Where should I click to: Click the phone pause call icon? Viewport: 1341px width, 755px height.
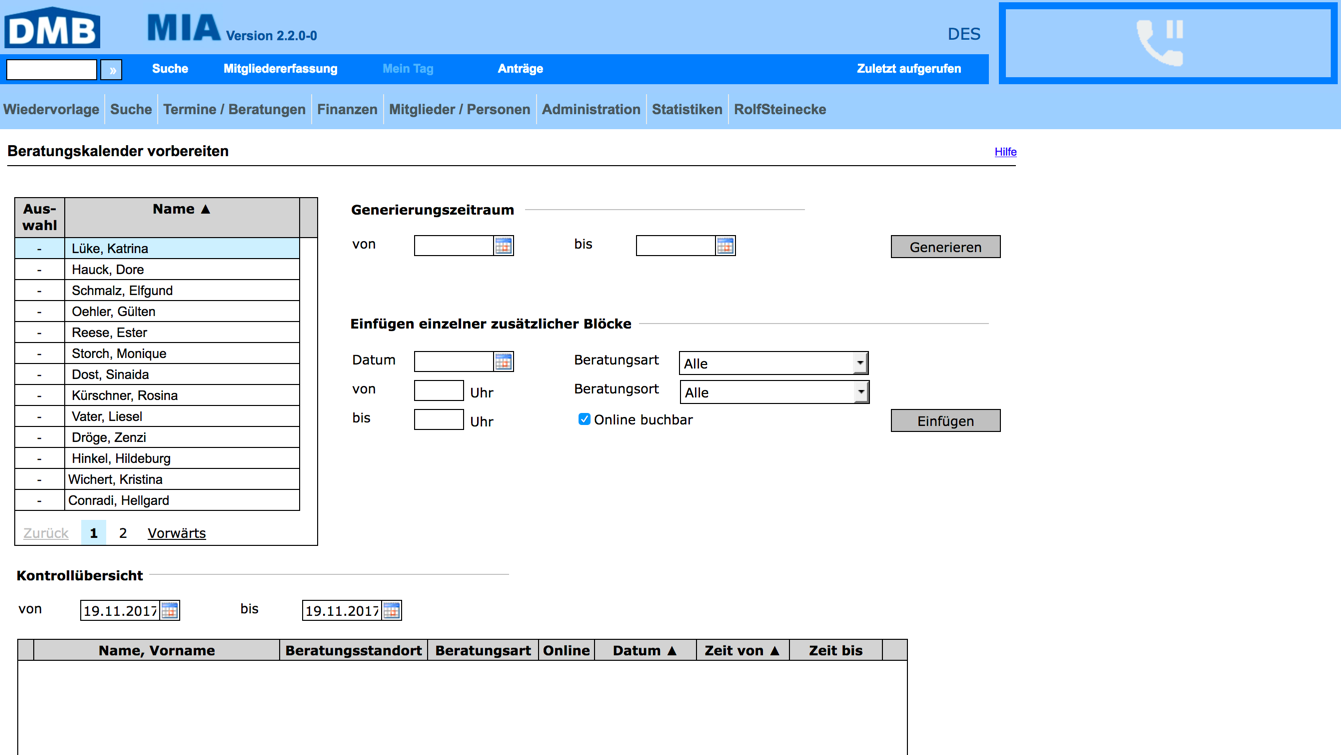tap(1161, 43)
